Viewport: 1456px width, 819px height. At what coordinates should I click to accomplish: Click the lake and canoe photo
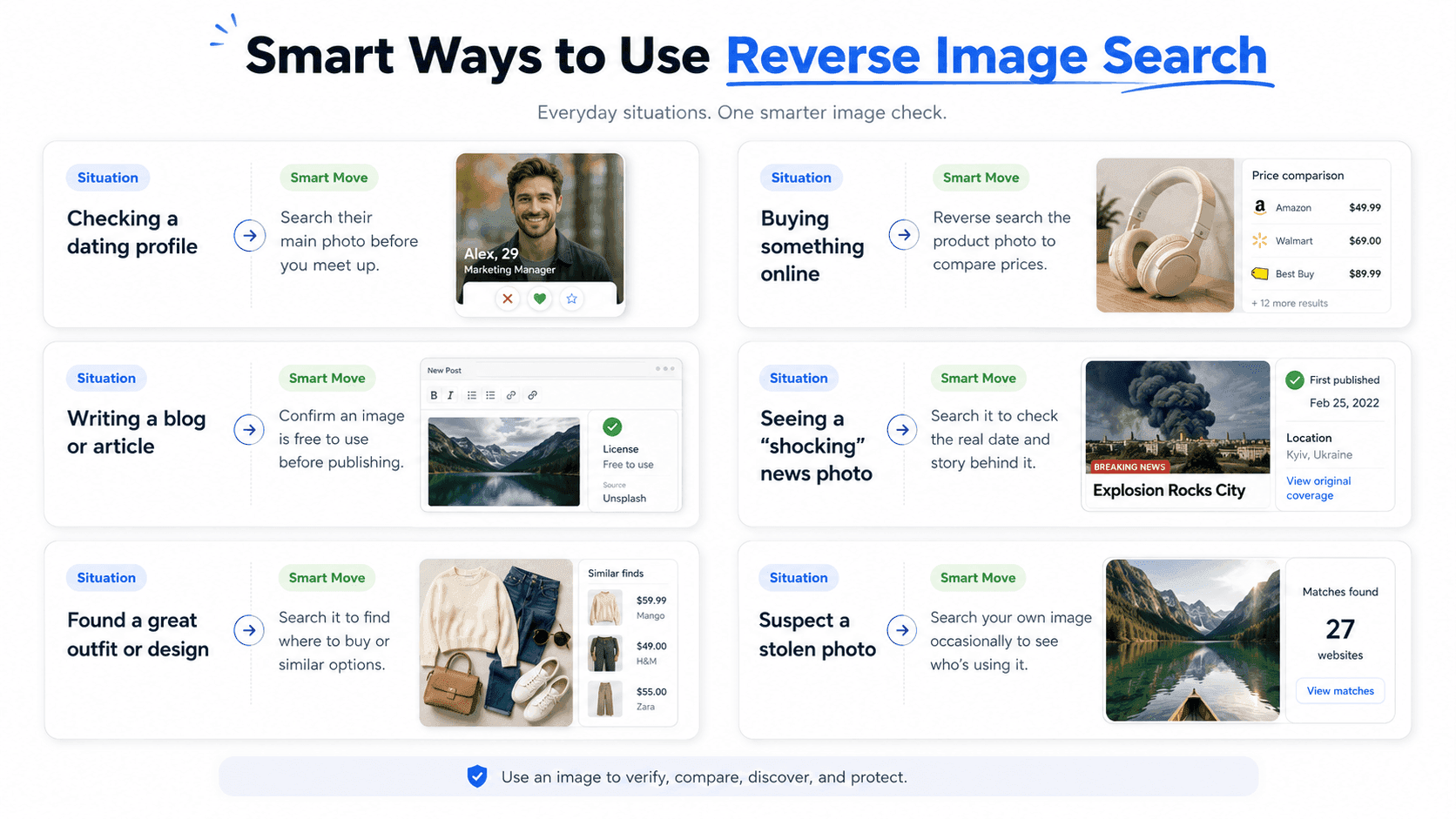tap(1193, 641)
